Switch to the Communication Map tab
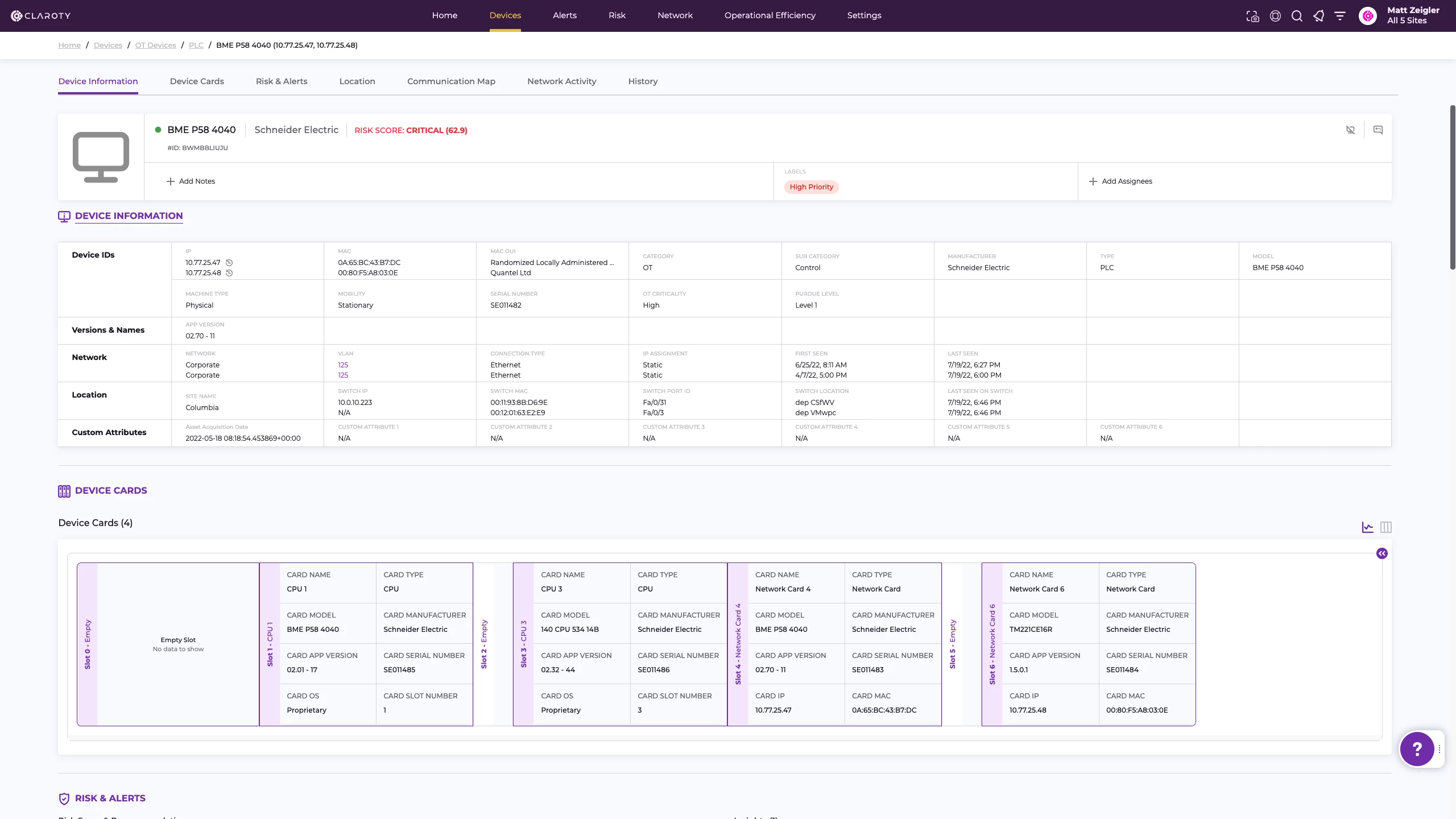This screenshot has height=819, width=1456. [x=451, y=81]
